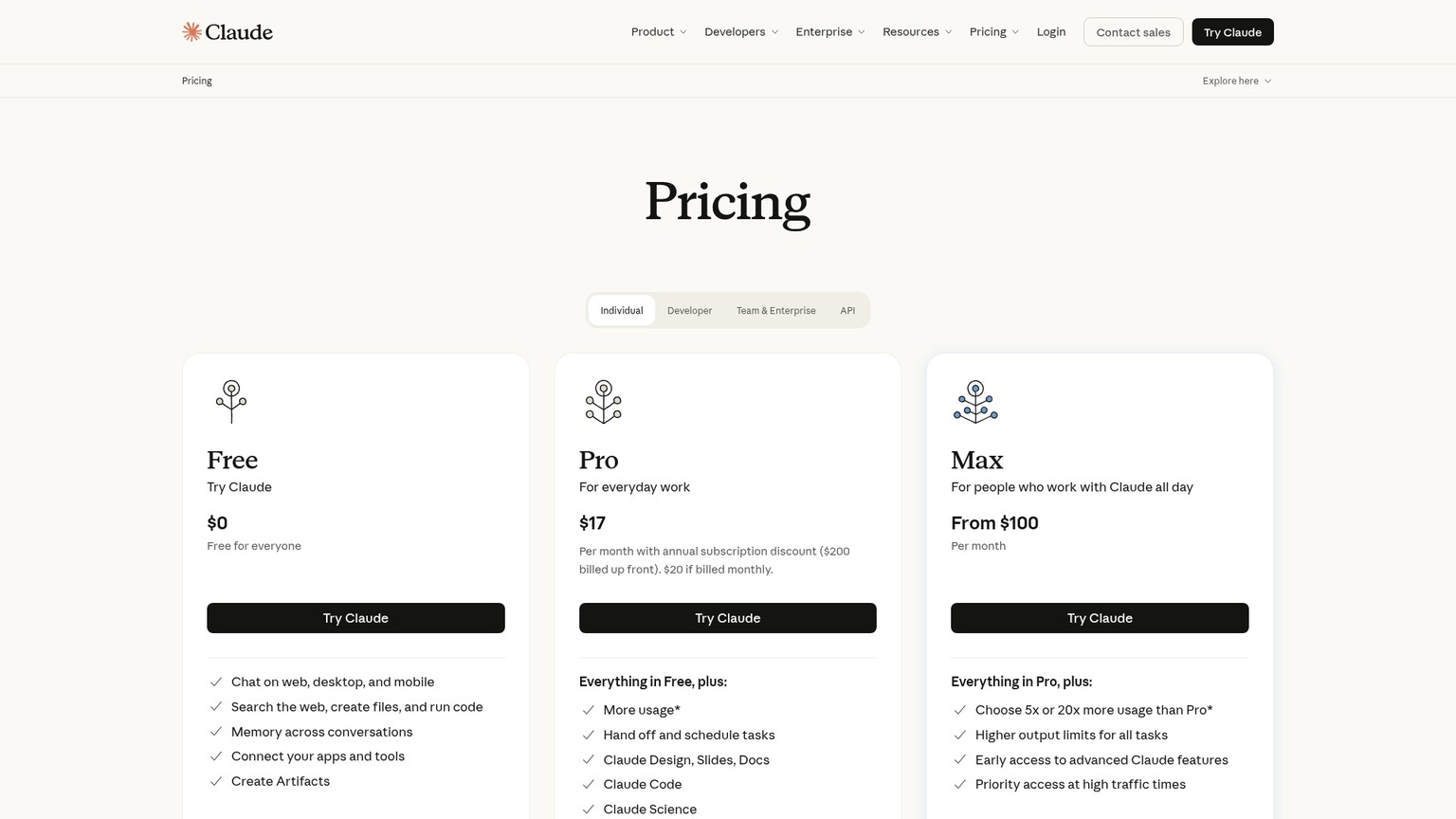Click the Pro plan branching icon

coord(603,402)
